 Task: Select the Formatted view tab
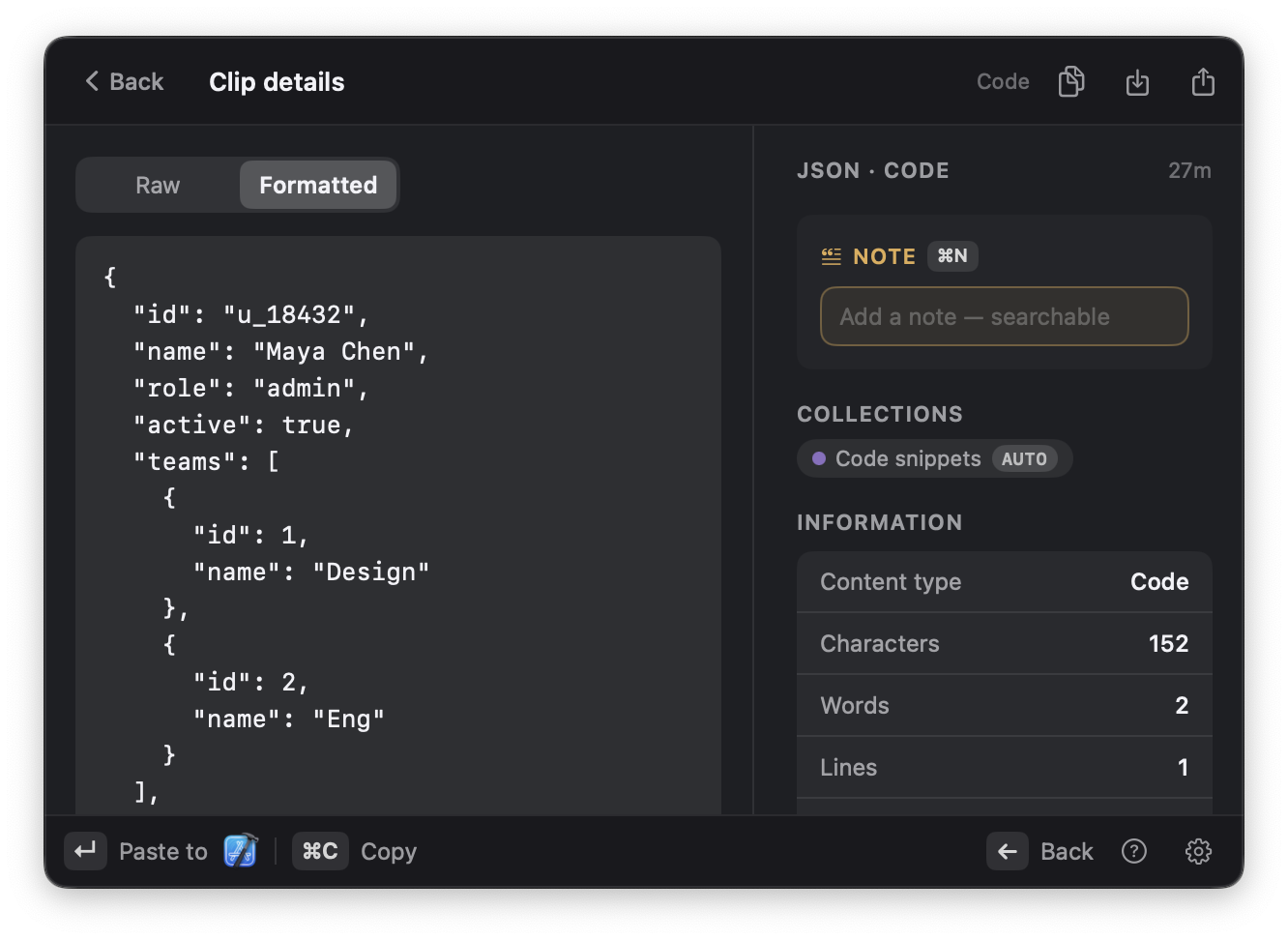[318, 185]
